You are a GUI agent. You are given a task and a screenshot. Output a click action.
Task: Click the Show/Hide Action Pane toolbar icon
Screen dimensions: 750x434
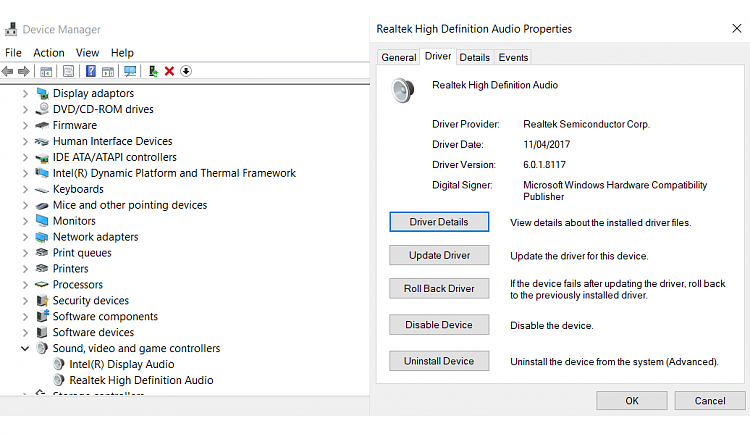(108, 72)
